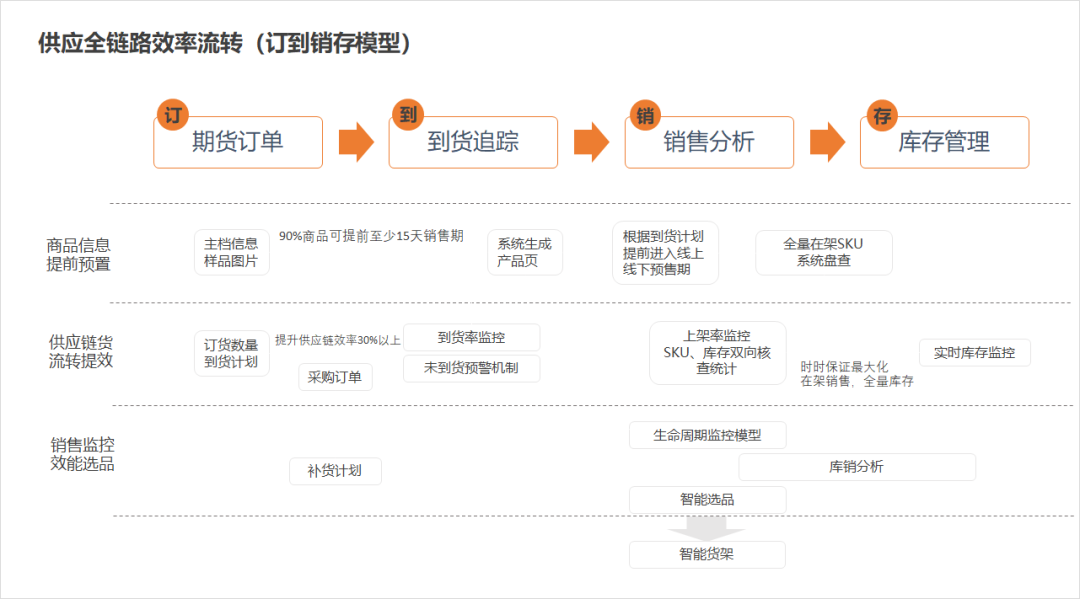The width and height of the screenshot is (1080, 599).
Task: Click the orange 销 circle badge
Action: coord(645,115)
